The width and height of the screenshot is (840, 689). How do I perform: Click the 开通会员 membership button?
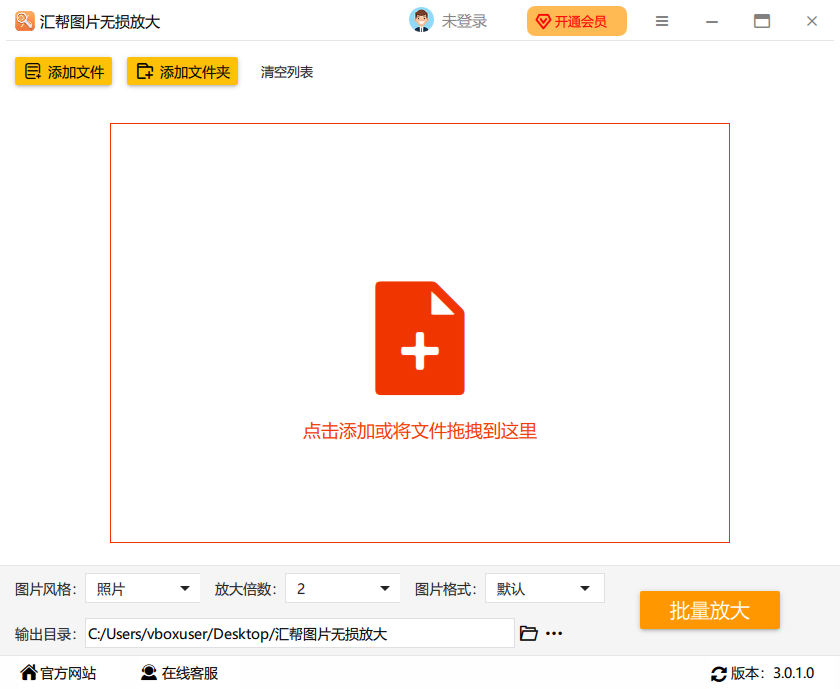pos(576,21)
